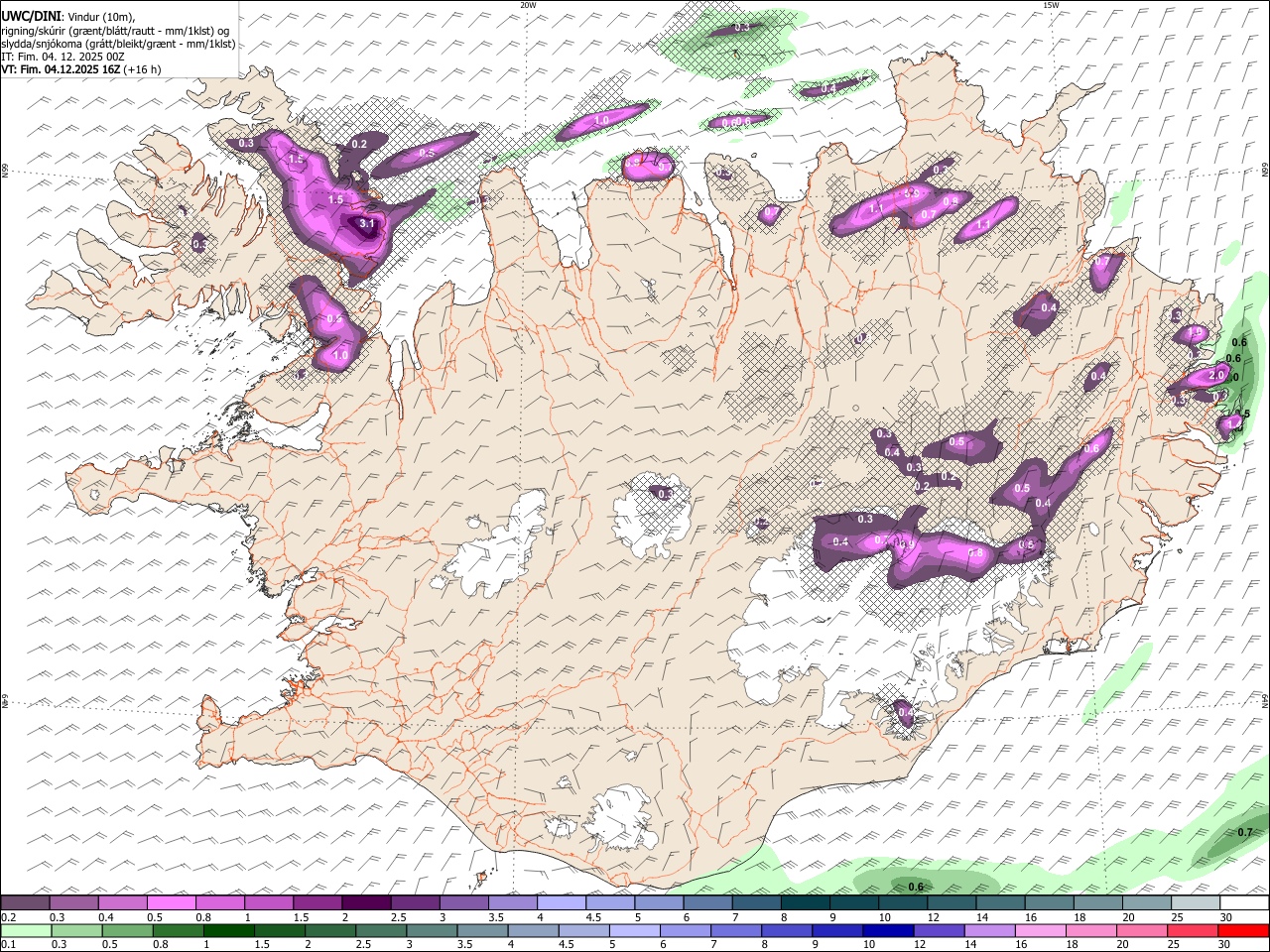This screenshot has width=1270, height=952.
Task: Click the 15W longitude label
Action: pos(1051,5)
